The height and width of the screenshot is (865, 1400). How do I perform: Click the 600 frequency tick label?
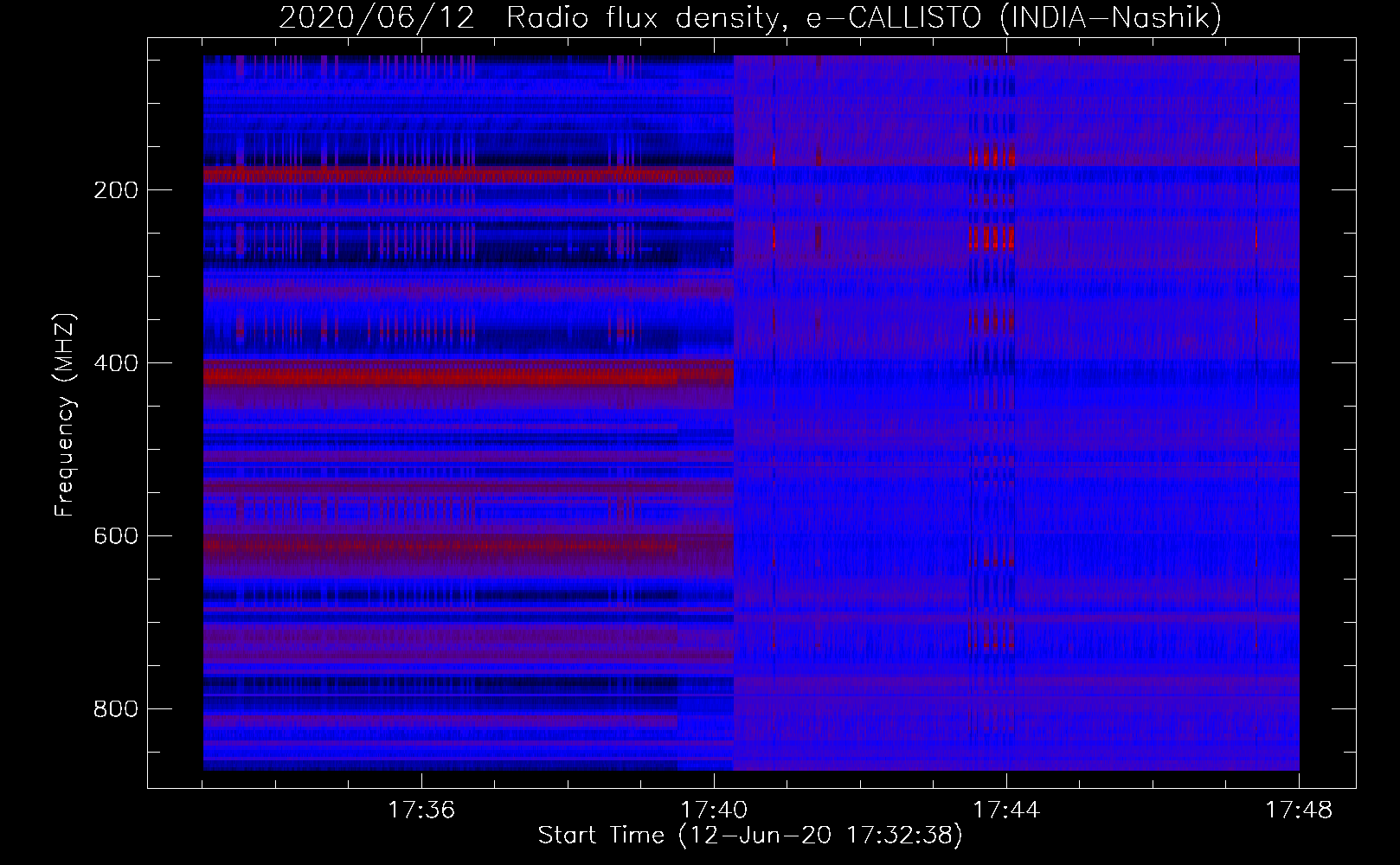116,536
